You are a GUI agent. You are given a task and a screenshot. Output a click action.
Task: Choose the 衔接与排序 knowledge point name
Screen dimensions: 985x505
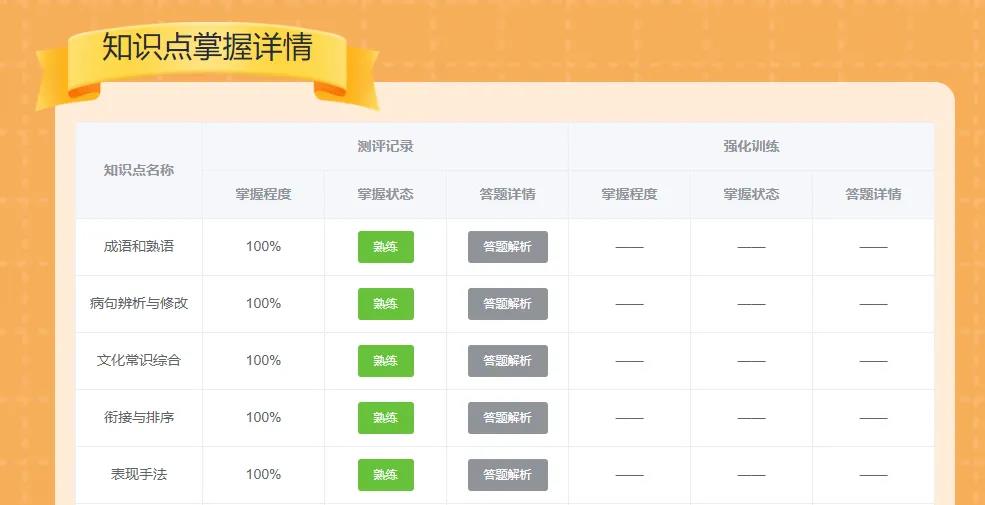tap(139, 417)
